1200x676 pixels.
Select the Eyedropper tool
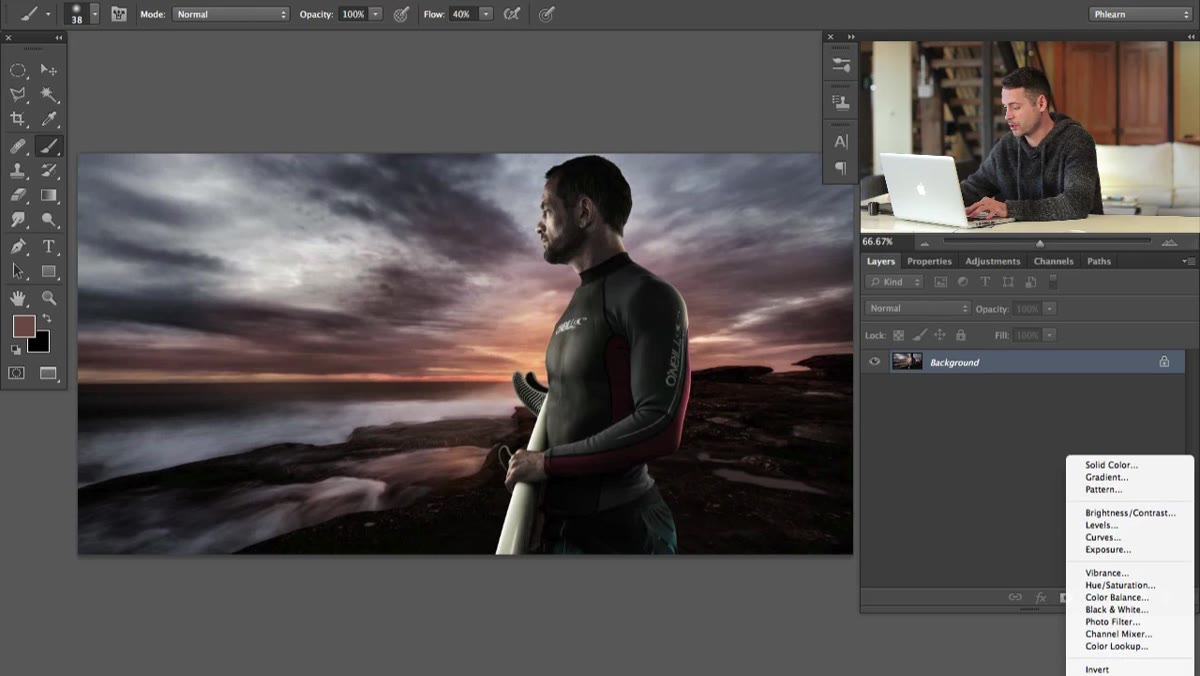click(48, 120)
